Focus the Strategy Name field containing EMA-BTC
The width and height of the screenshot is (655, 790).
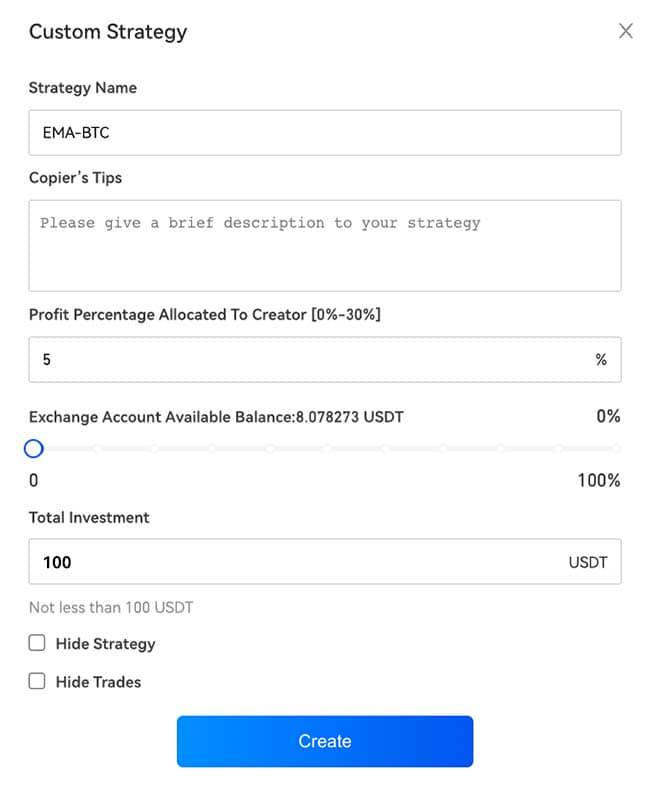[324, 132]
